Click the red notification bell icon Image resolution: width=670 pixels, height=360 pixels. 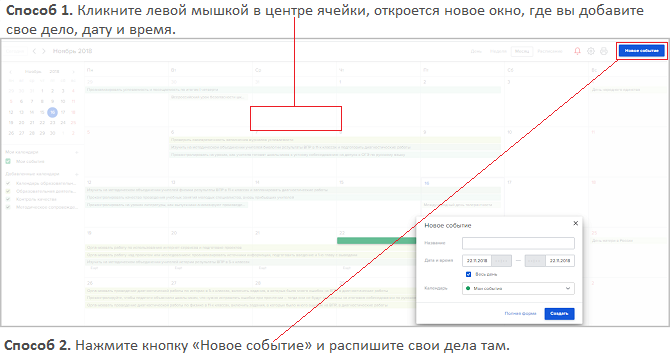pyautogui.click(x=577, y=51)
